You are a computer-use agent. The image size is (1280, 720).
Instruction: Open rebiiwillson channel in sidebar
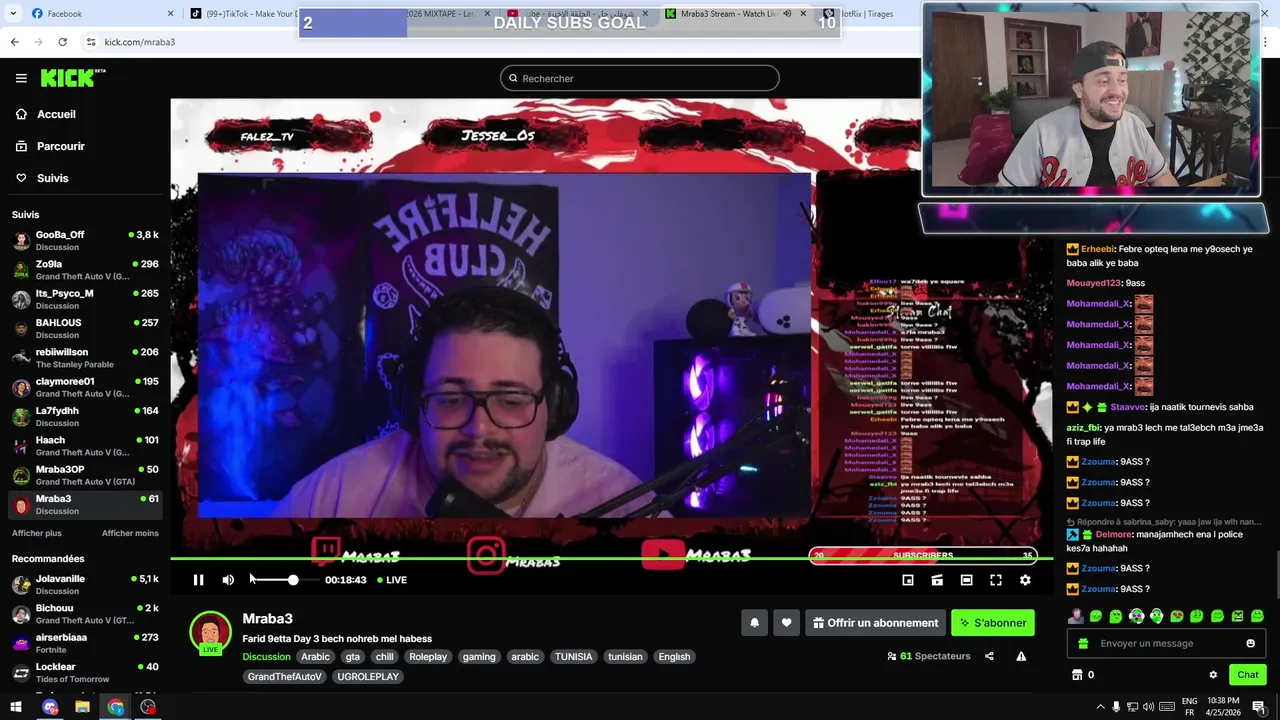point(85,358)
